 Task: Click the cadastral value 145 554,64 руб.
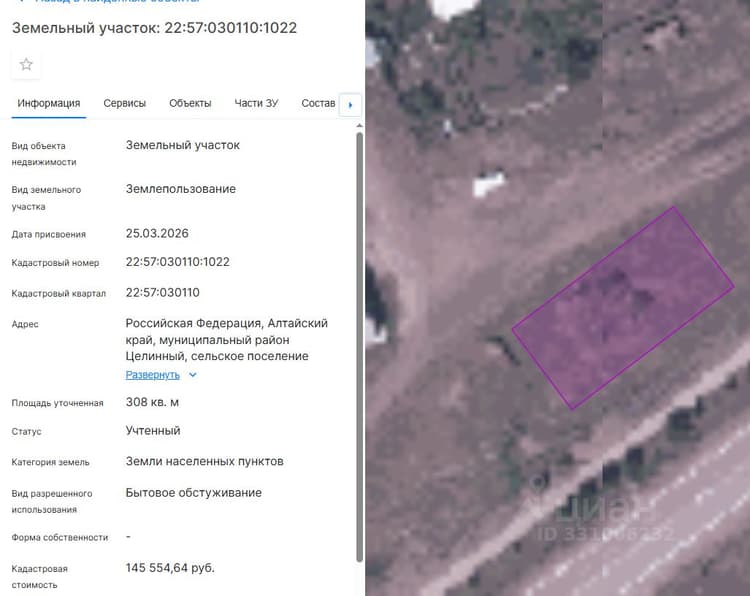[x=170, y=568]
